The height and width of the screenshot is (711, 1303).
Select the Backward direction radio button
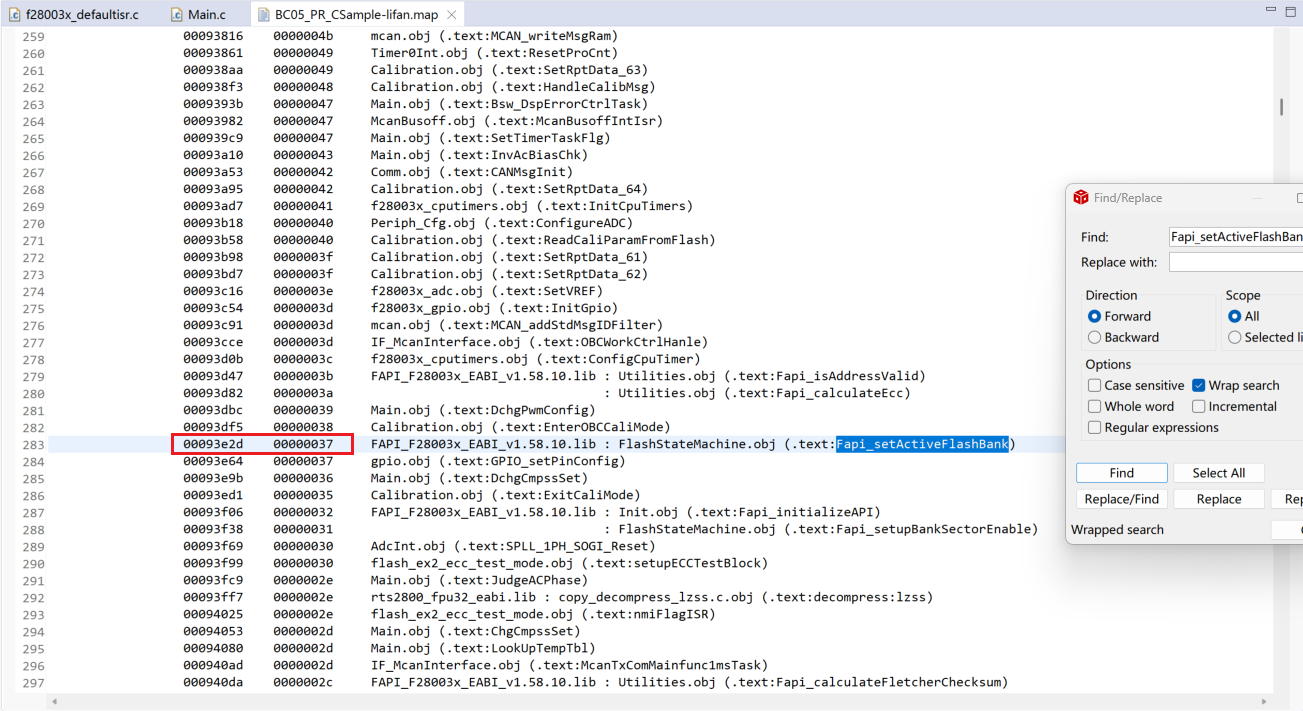point(1095,337)
